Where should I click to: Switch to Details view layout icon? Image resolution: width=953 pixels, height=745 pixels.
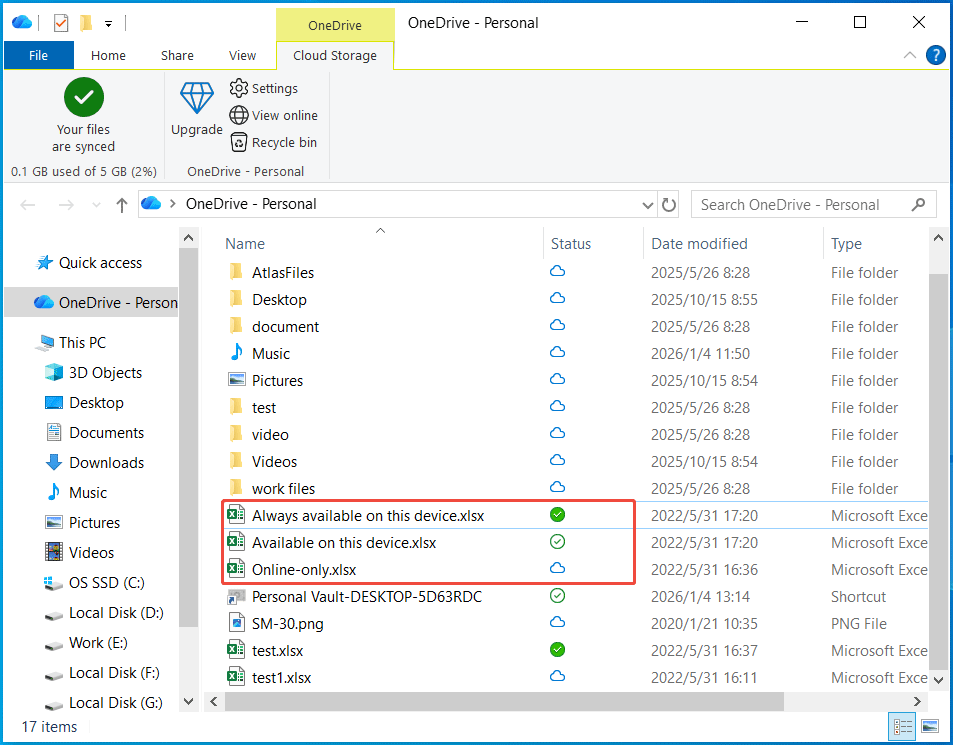(x=903, y=727)
